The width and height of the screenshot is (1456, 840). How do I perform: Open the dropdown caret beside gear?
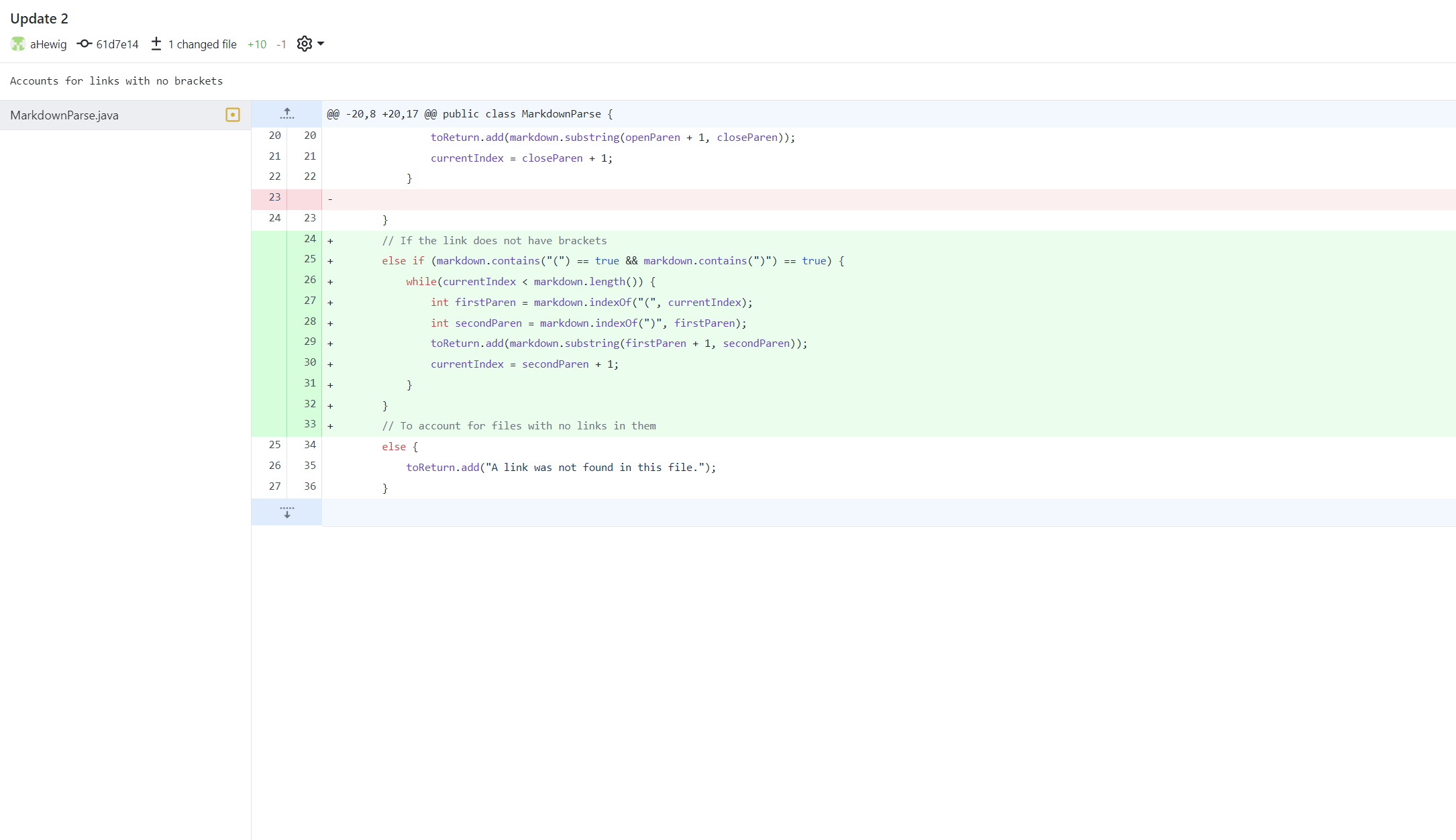tap(321, 44)
